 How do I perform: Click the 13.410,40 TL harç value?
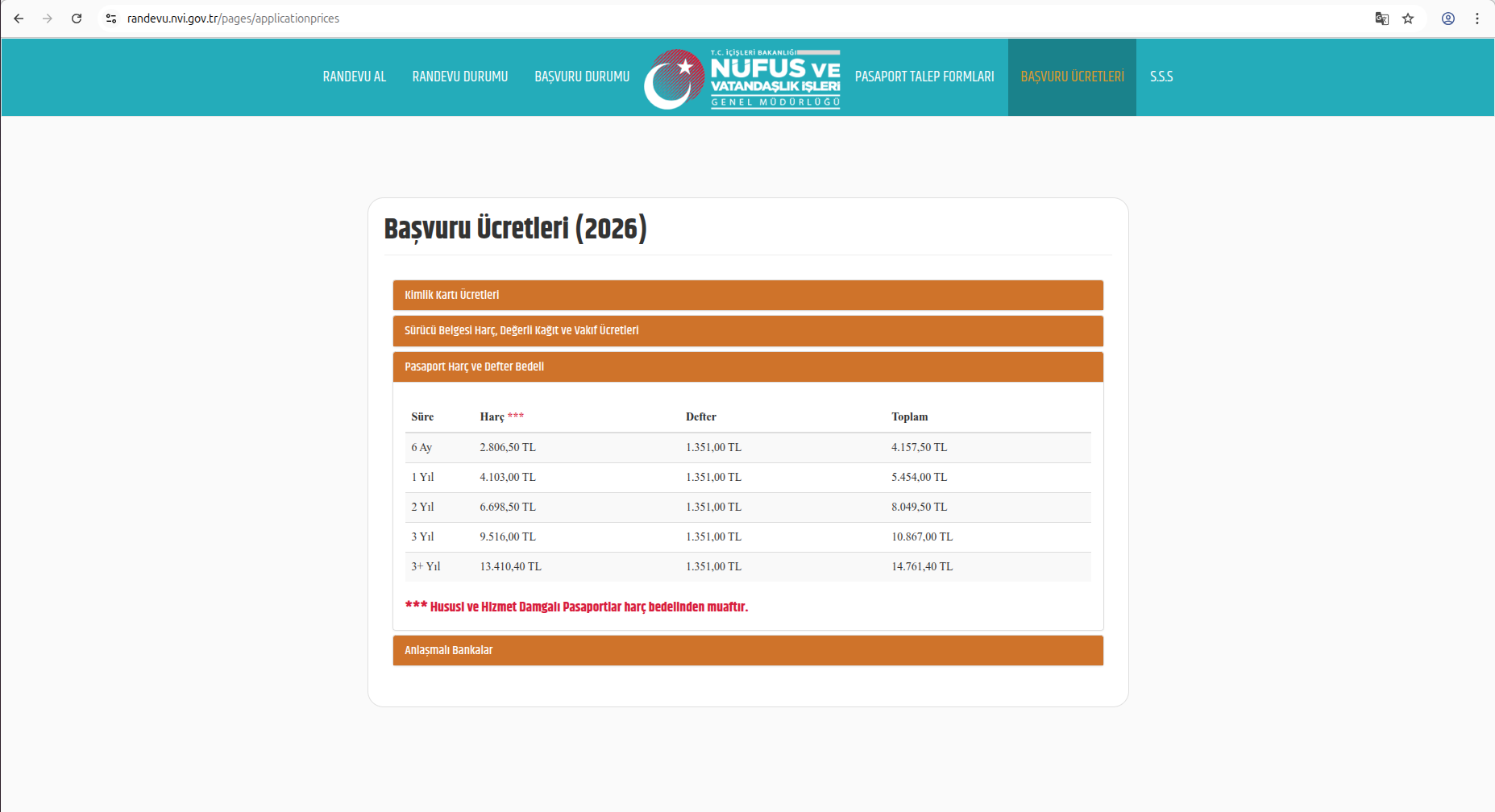pos(511,566)
